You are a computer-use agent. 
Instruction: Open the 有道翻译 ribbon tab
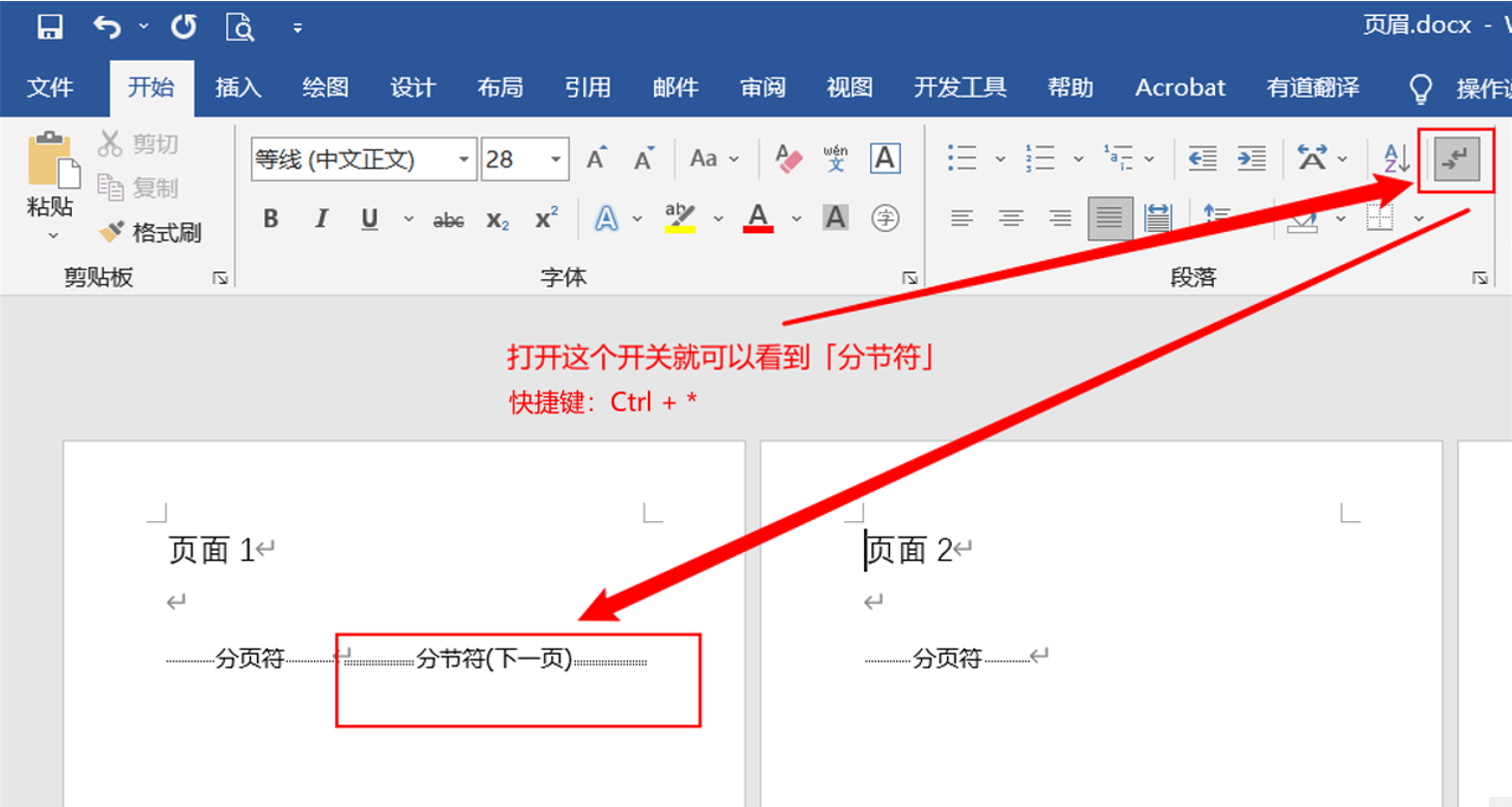1313,88
